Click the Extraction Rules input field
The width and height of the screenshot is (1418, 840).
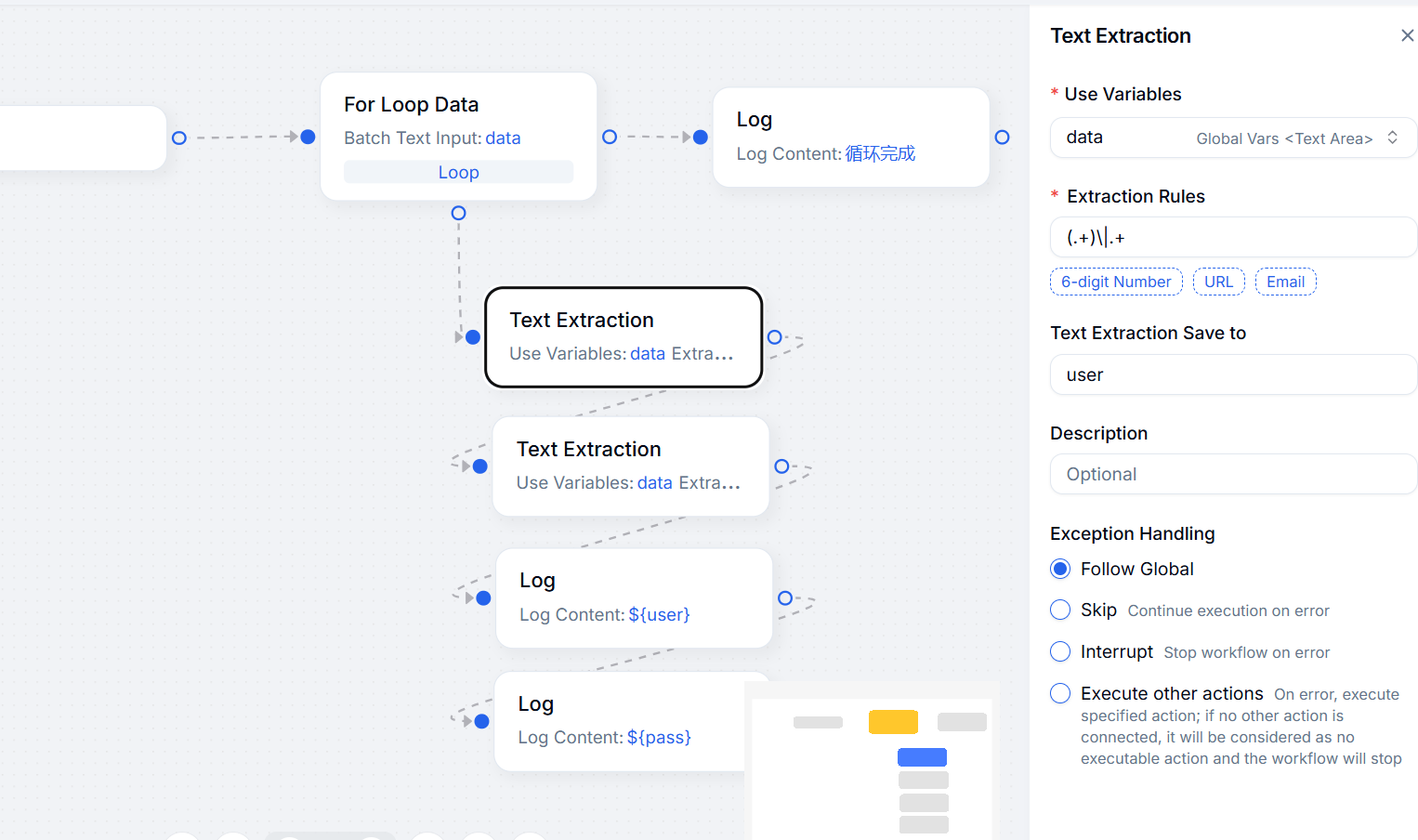1232,237
